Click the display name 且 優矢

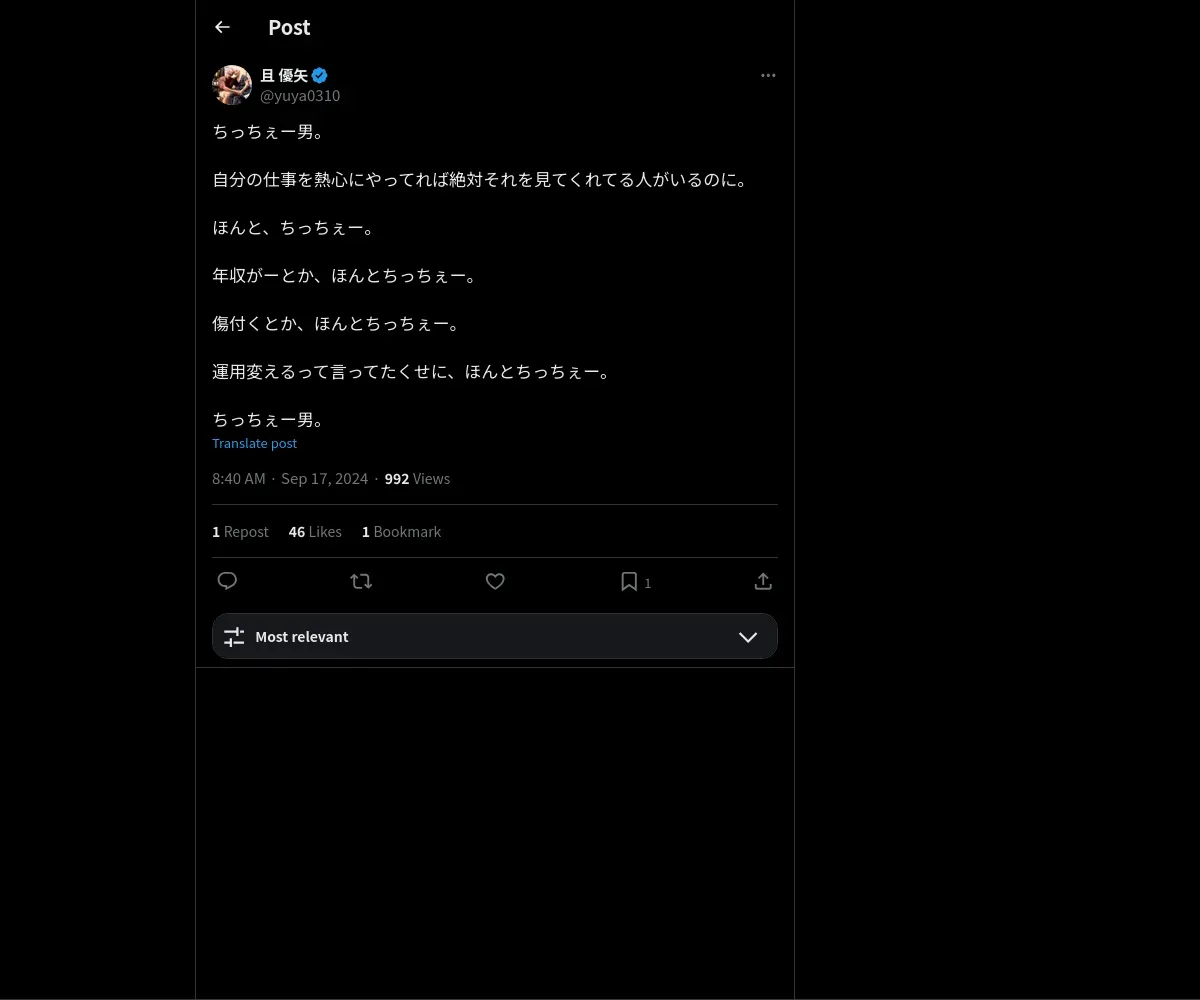click(284, 75)
